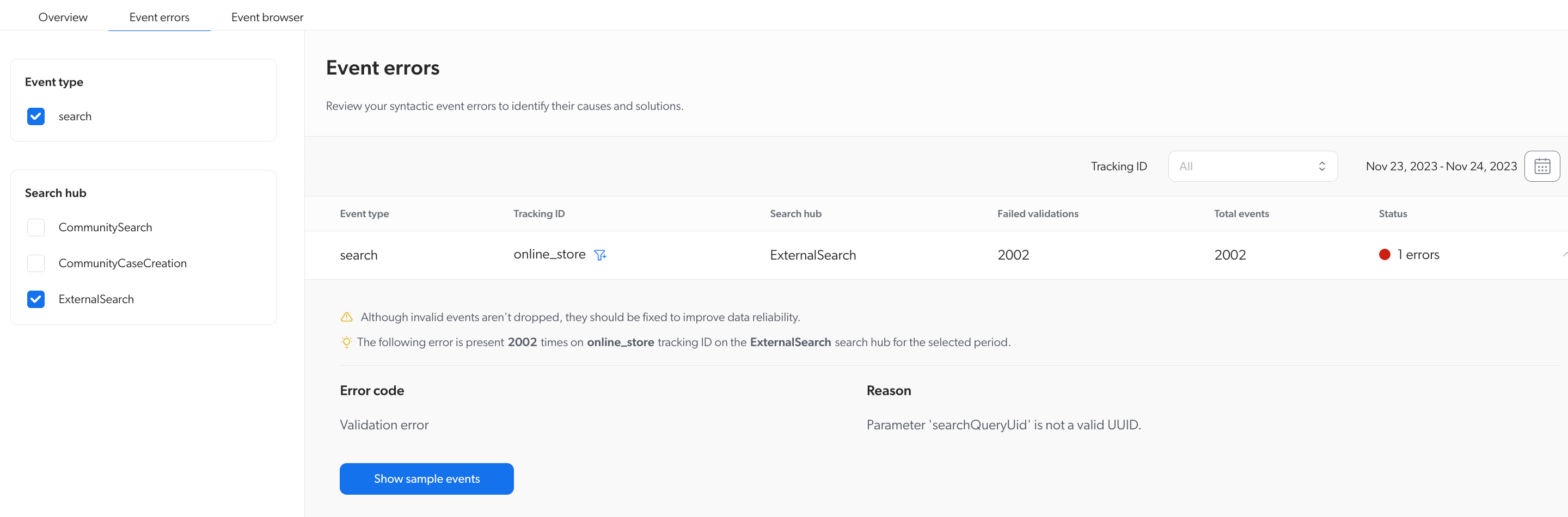Open the Event browser tab
This screenshot has width=1568, height=517.
(x=267, y=16)
